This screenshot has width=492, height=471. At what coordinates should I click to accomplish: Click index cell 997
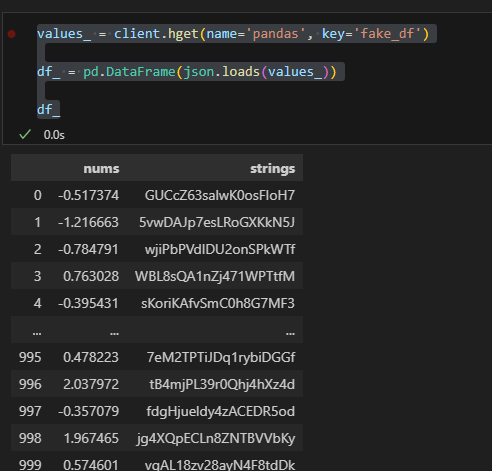pyautogui.click(x=30, y=411)
